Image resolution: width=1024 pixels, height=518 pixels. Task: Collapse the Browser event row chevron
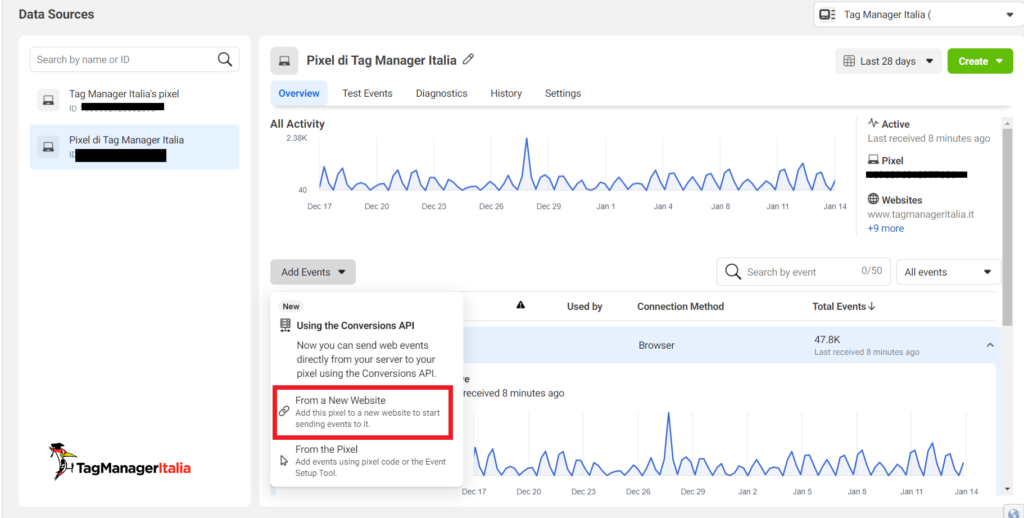pos(990,345)
